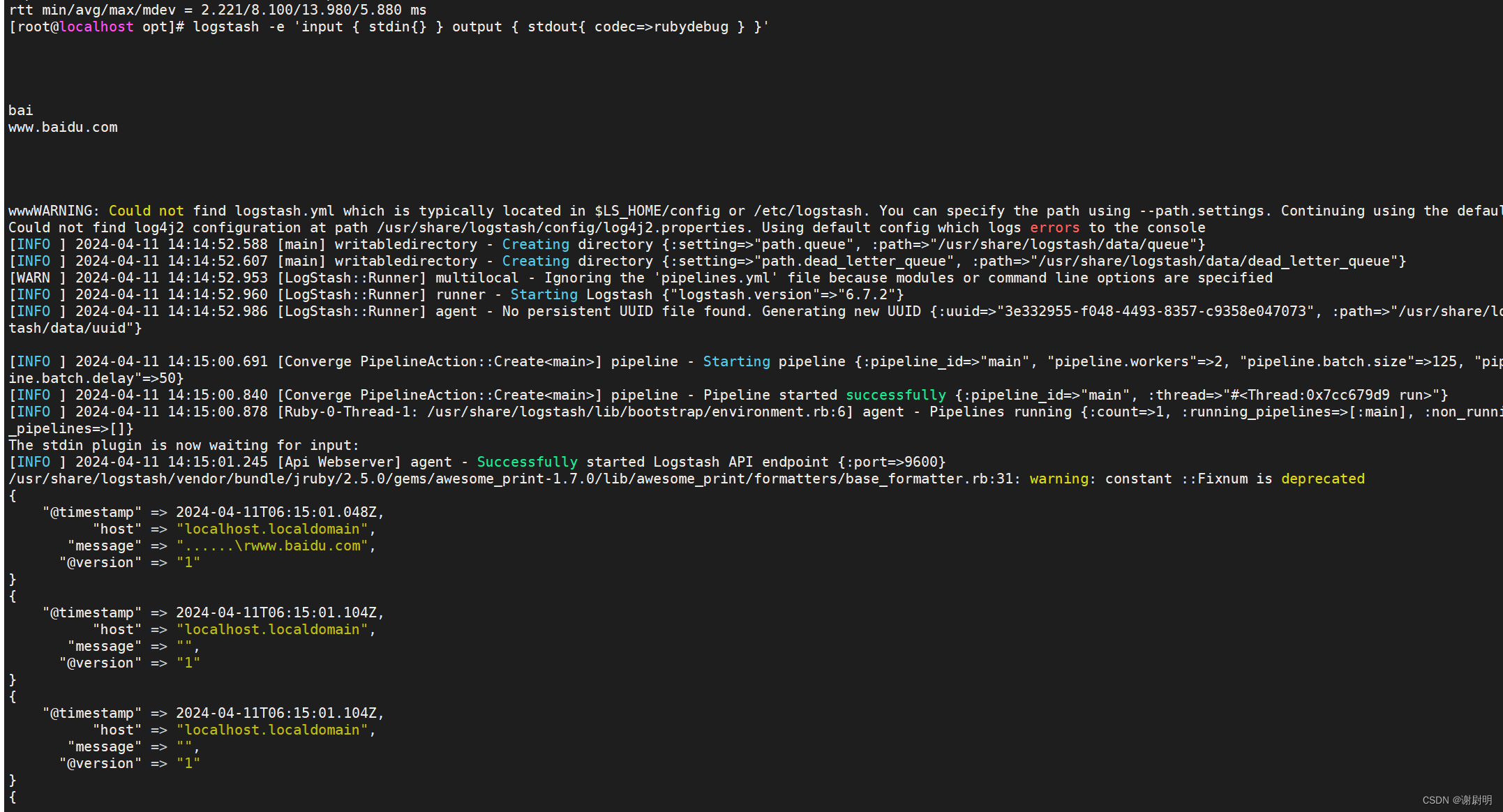The height and width of the screenshot is (812, 1503).
Task: Select "Could not find log4j2 configuration" line
Action: (606, 228)
